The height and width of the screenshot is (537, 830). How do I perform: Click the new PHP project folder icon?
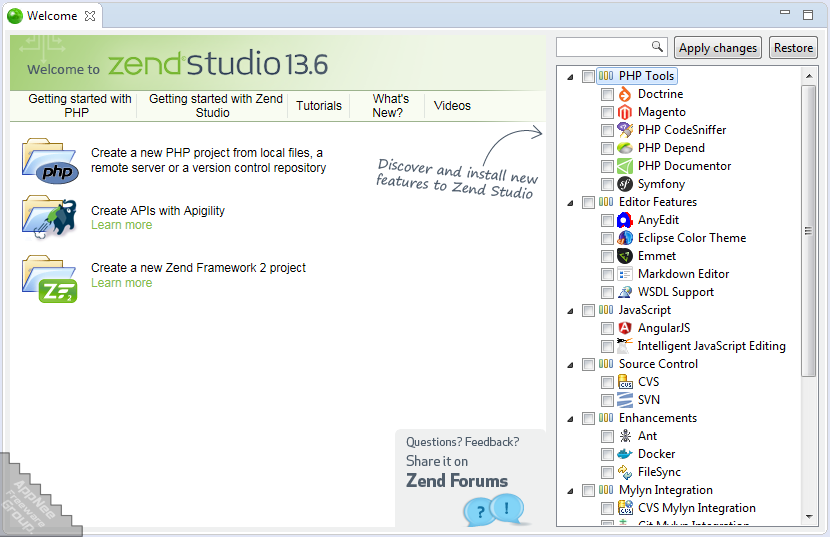(50, 161)
